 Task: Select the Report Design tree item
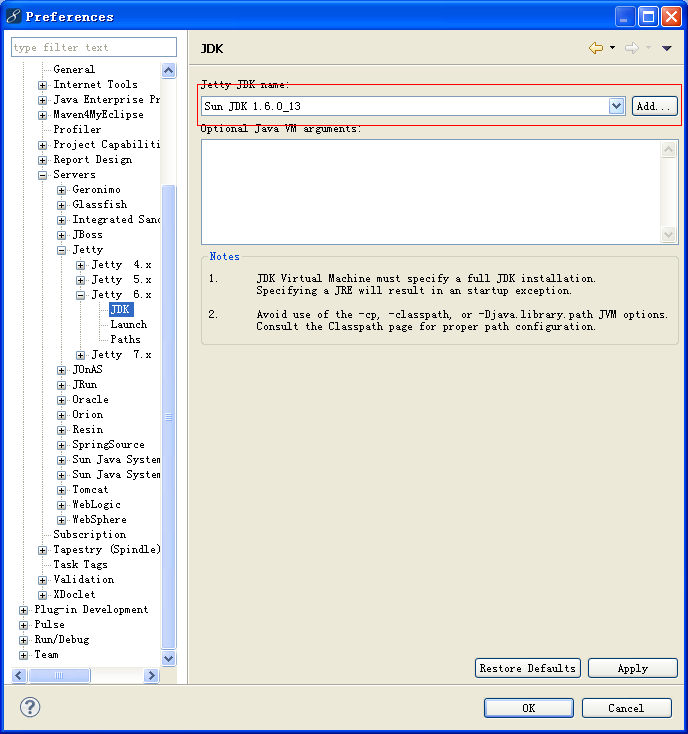click(x=93, y=160)
